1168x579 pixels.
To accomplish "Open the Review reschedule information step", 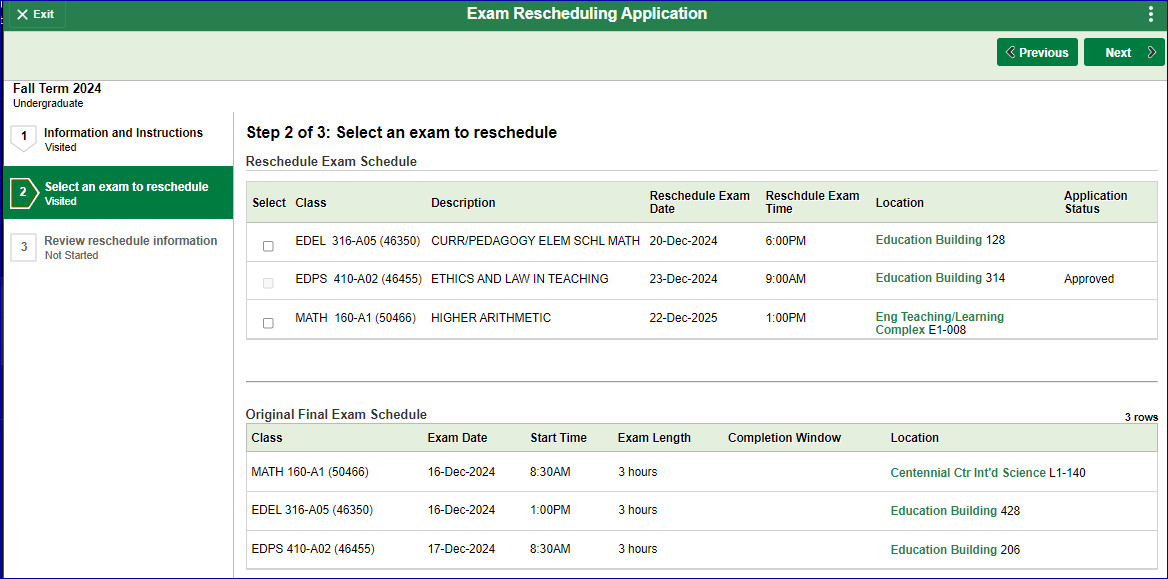I will 130,240.
